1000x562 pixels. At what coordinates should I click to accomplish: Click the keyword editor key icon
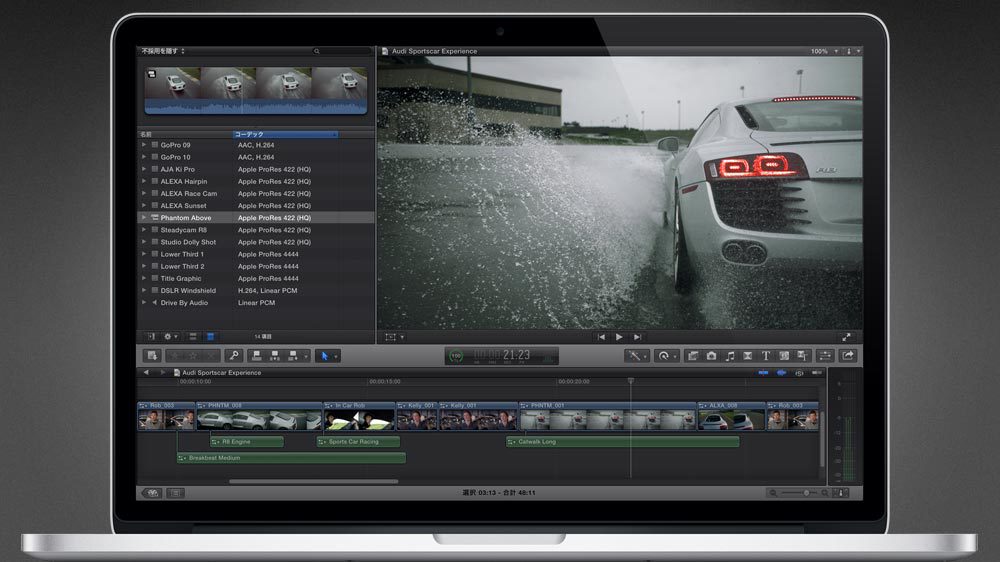(x=234, y=355)
